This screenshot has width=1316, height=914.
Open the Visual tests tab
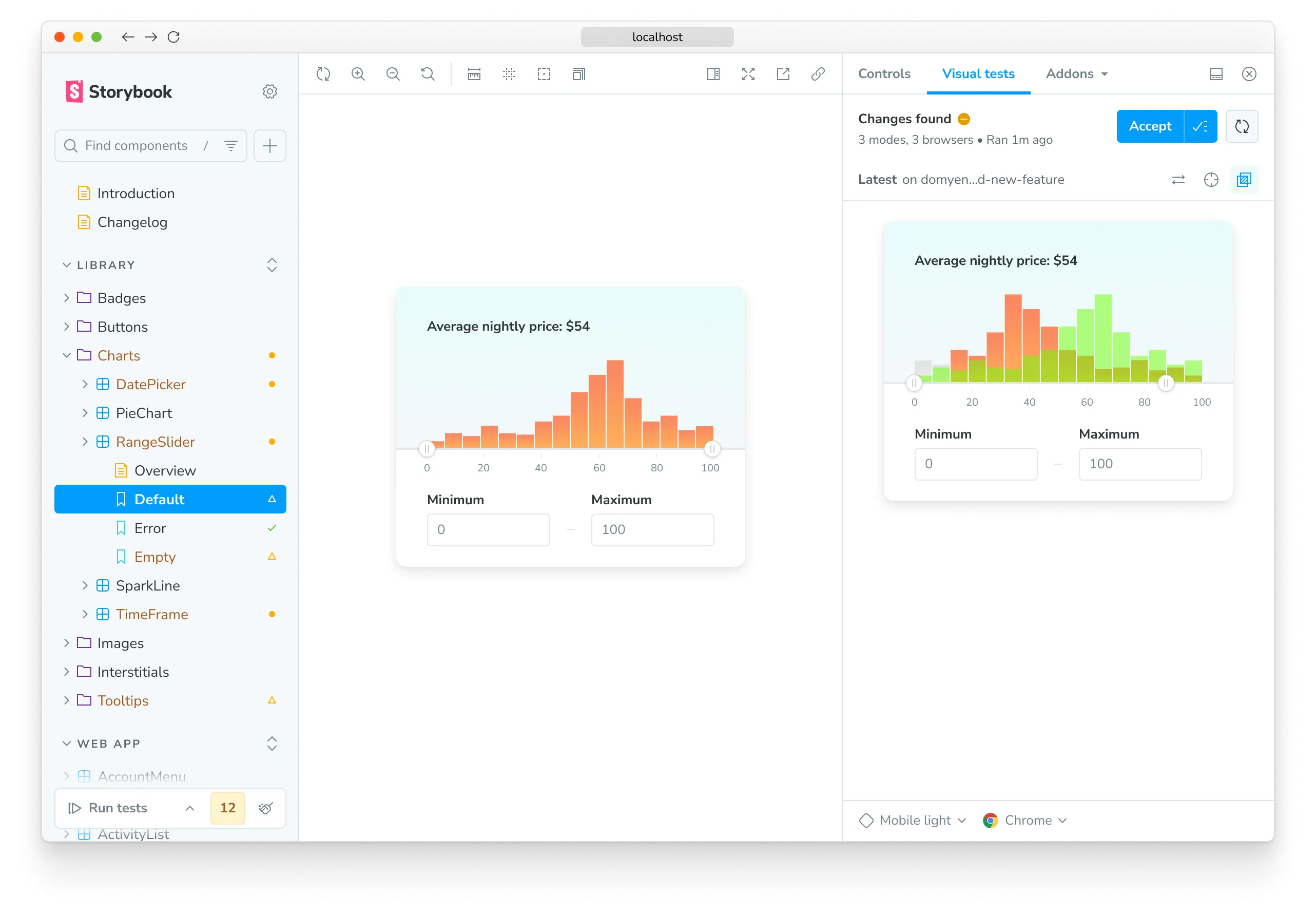978,73
